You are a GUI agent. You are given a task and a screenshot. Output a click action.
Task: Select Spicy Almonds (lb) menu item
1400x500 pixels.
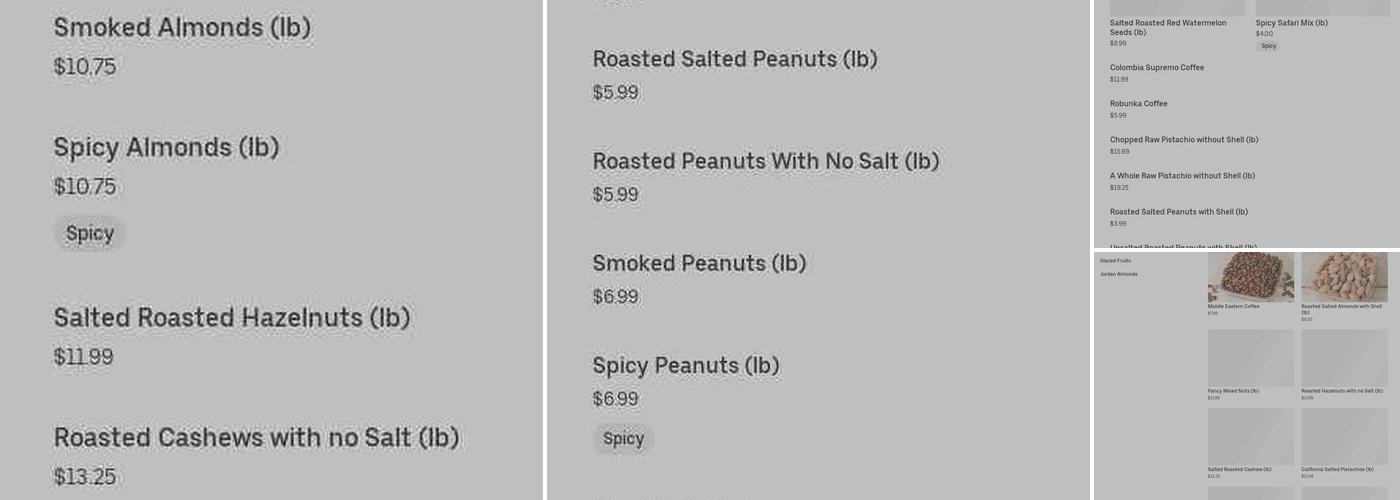166,148
